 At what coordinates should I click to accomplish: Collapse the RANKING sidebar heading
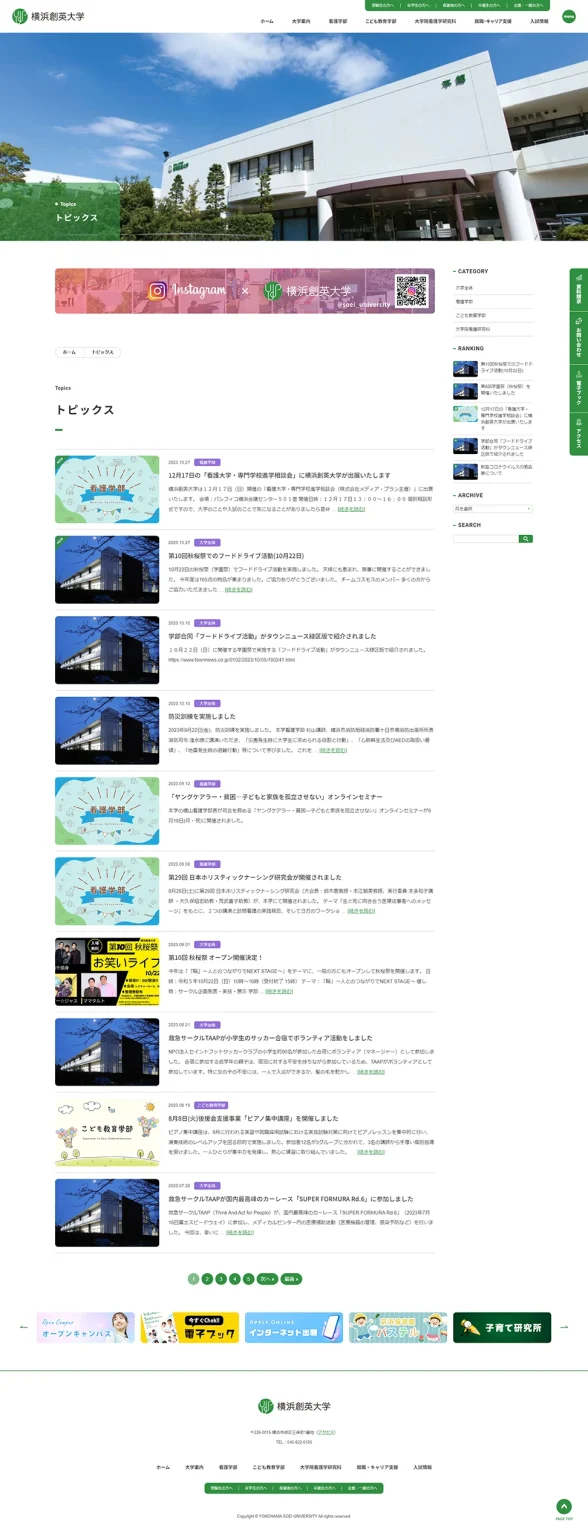click(470, 349)
